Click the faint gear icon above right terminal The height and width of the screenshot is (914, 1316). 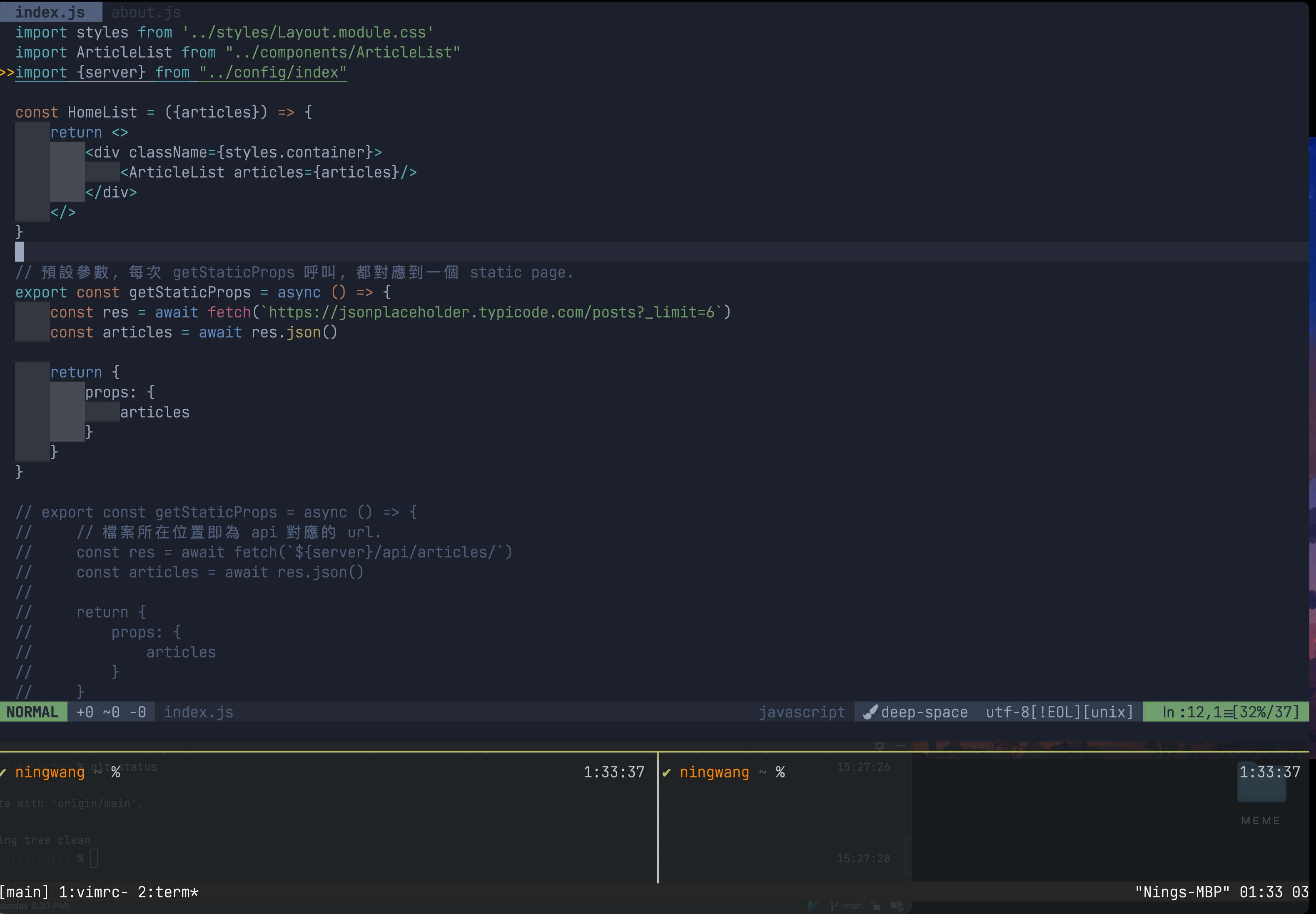880,746
